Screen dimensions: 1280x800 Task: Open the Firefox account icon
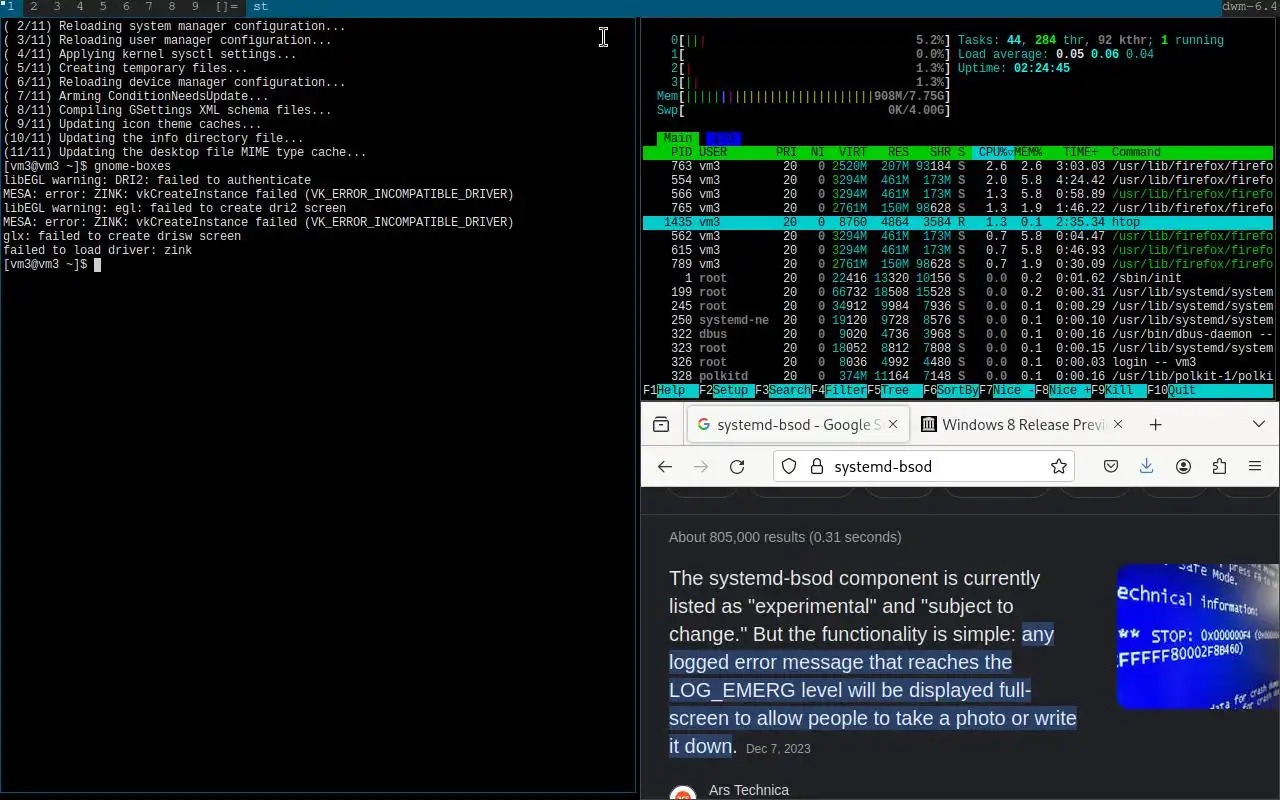(x=1183, y=466)
